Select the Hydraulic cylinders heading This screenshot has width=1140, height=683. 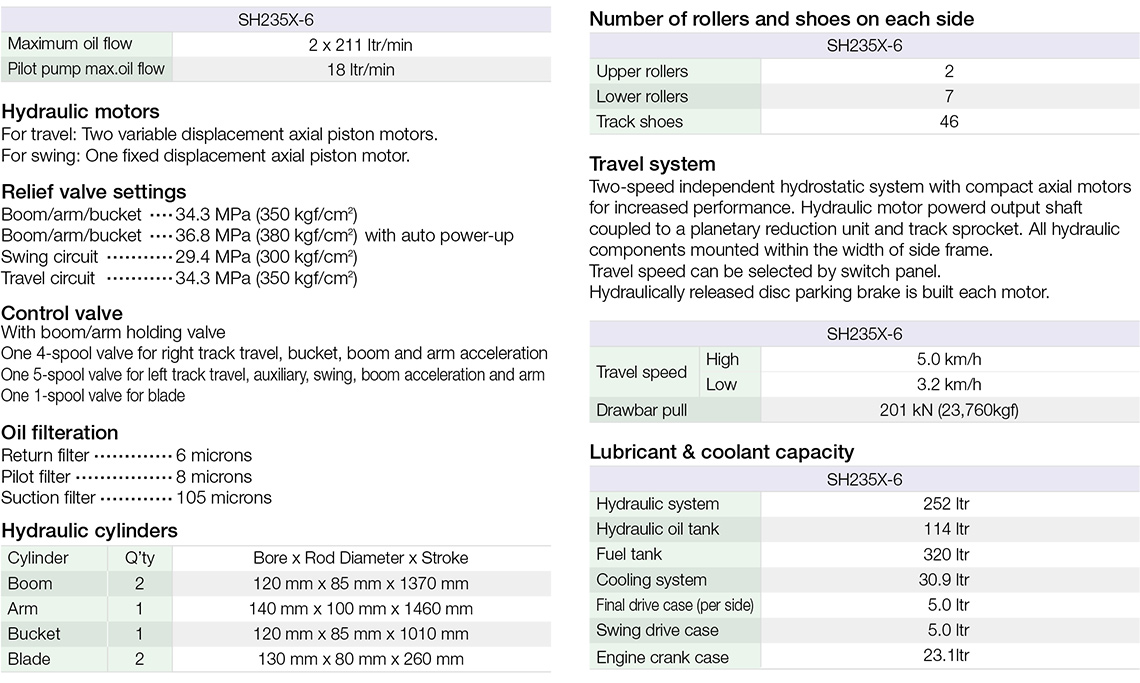click(x=90, y=530)
